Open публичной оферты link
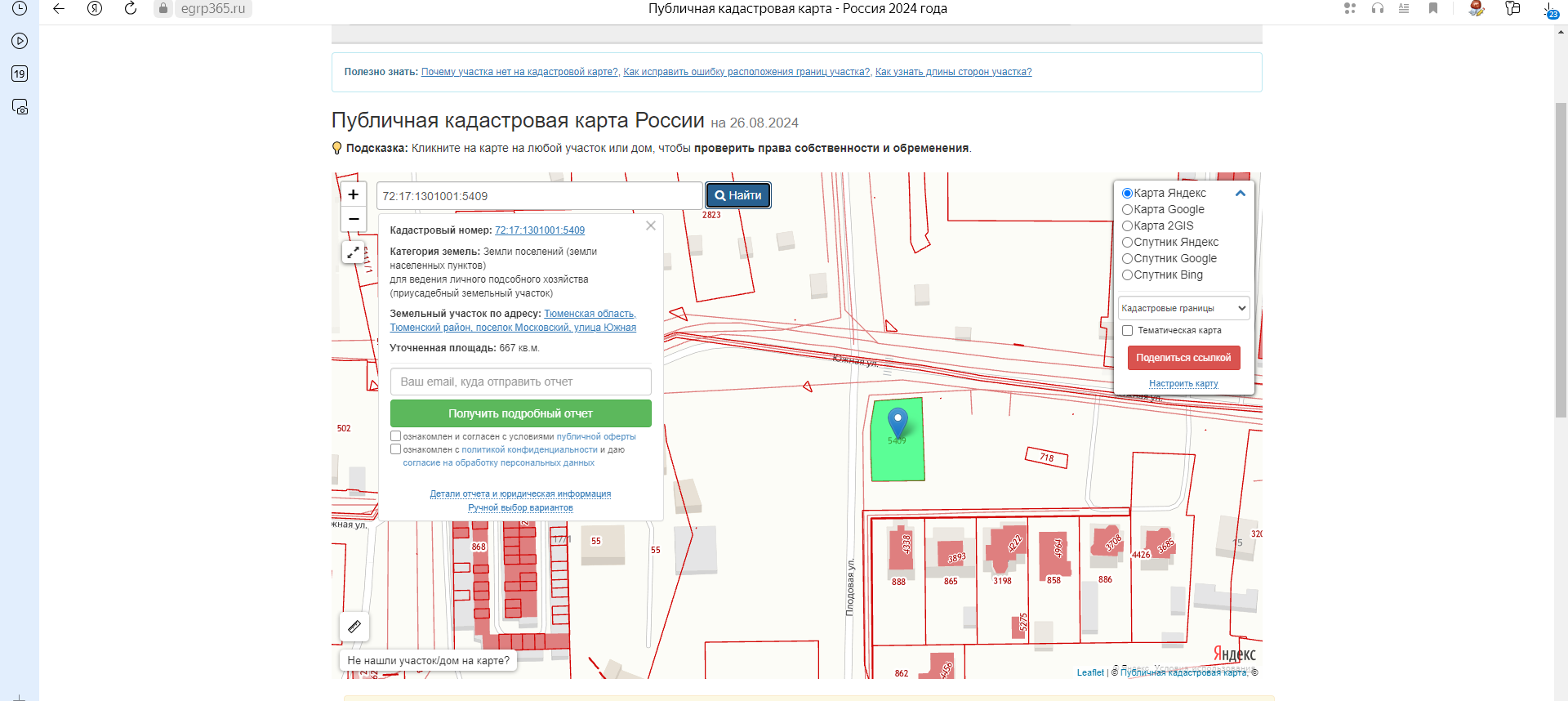 [596, 436]
